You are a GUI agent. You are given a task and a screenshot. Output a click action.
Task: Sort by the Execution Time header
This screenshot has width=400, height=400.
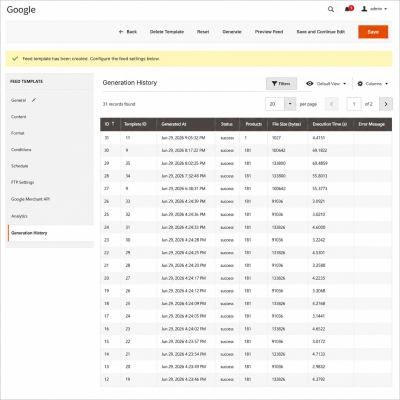pos(330,124)
